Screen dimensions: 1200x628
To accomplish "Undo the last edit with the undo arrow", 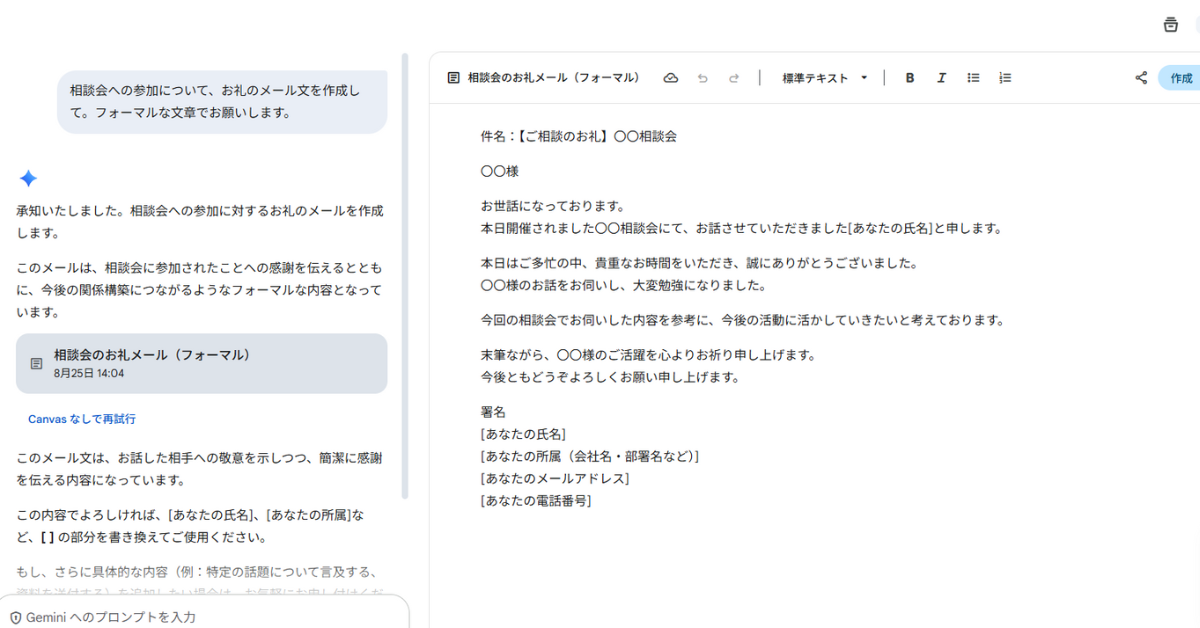I will 703,77.
